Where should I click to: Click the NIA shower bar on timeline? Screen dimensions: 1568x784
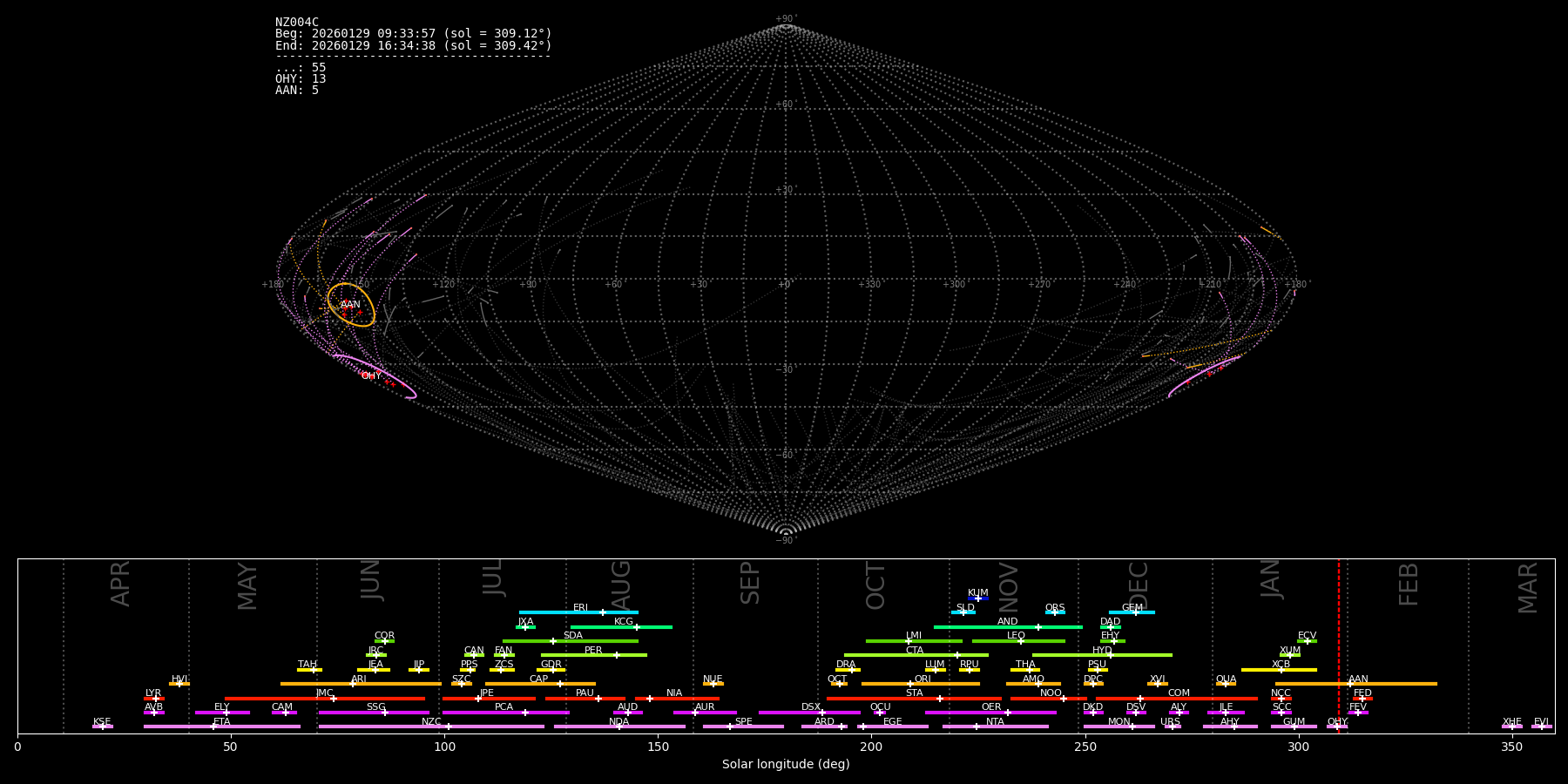pyautogui.click(x=677, y=698)
